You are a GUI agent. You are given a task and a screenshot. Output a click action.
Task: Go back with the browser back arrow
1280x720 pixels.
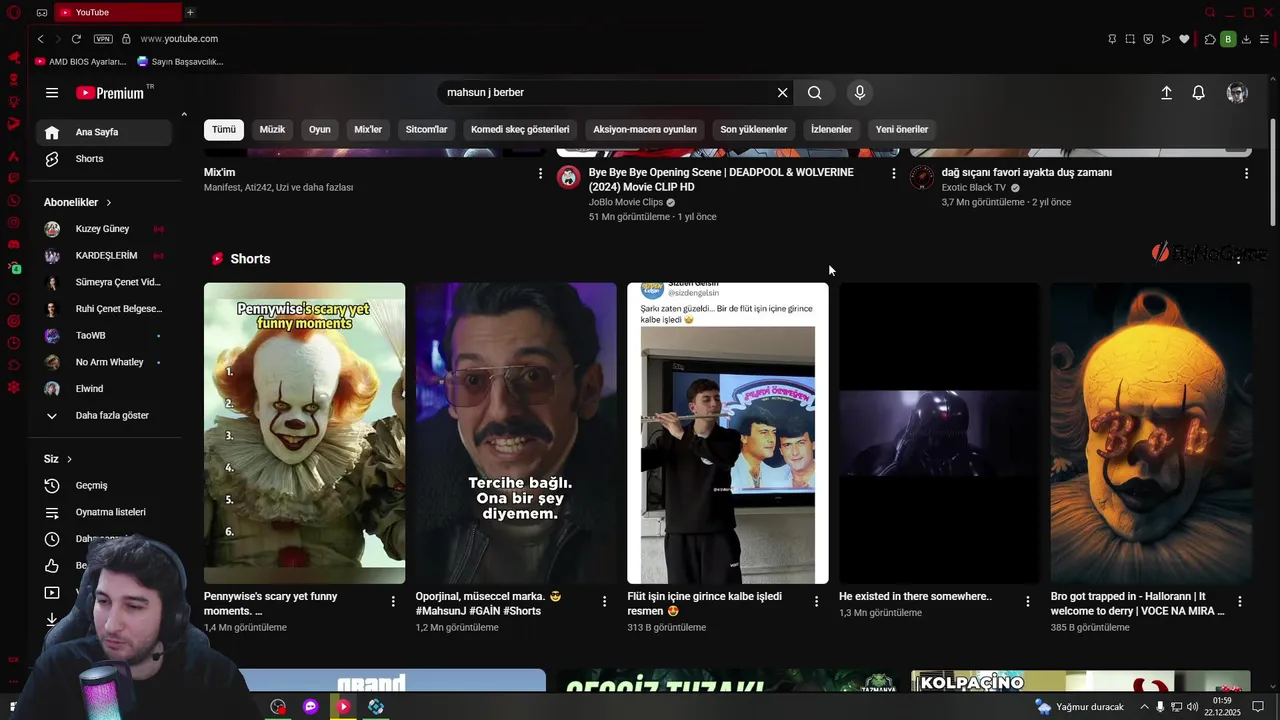pos(40,39)
